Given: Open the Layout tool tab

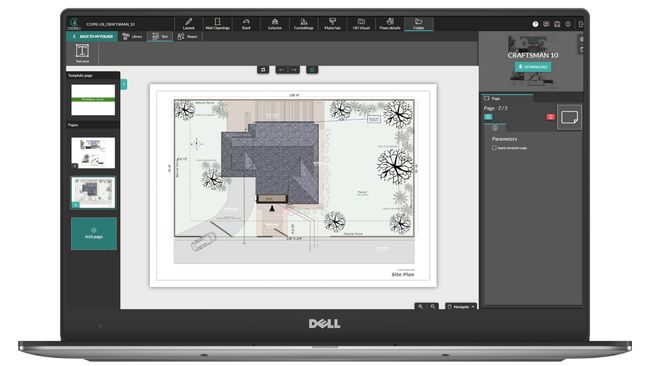Looking at the screenshot, I should tap(189, 24).
